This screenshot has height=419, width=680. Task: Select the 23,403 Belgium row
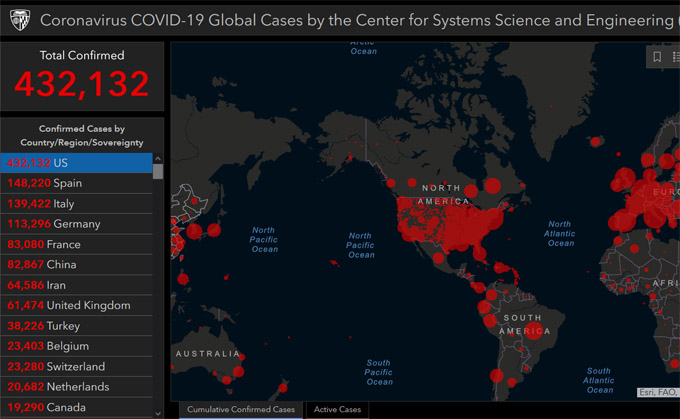point(76,346)
